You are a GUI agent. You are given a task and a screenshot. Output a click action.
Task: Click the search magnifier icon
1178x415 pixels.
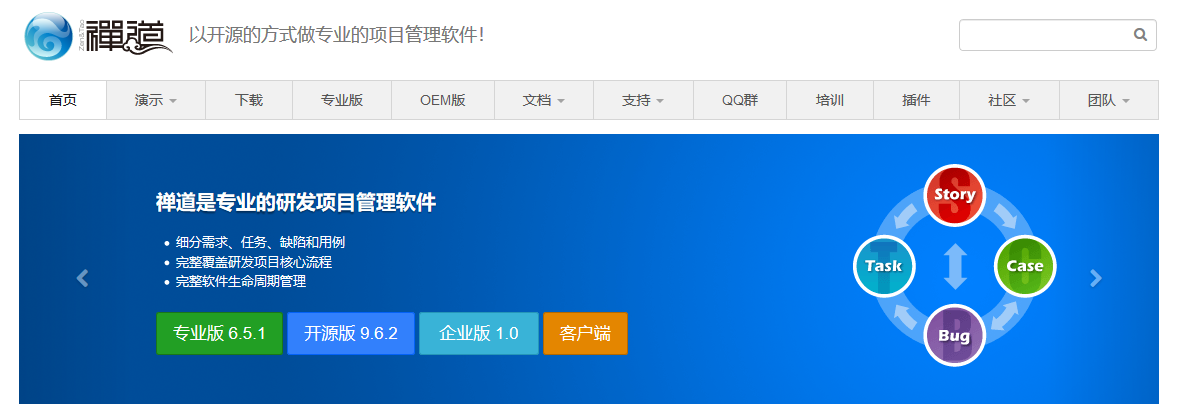[x=1140, y=35]
